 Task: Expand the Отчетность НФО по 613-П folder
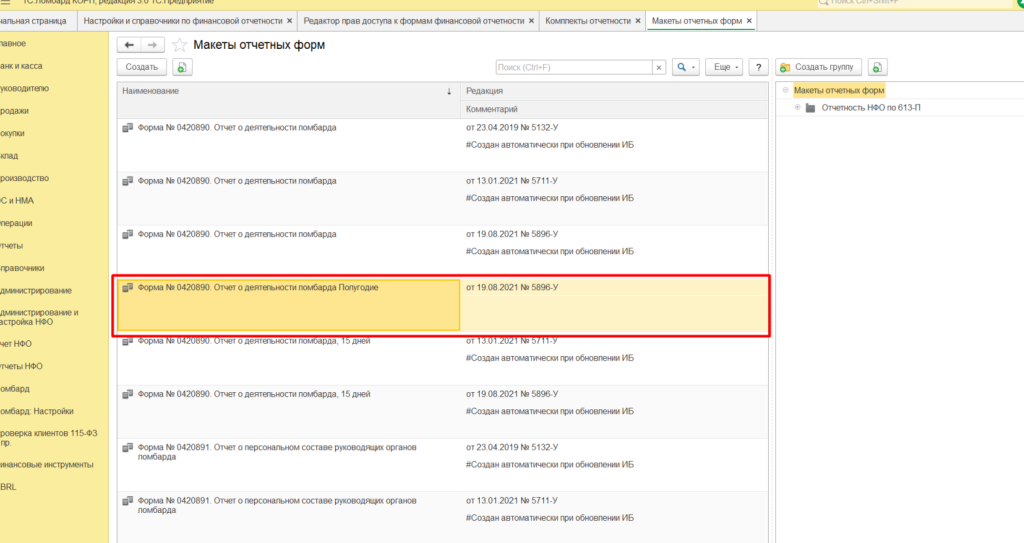[x=797, y=108]
